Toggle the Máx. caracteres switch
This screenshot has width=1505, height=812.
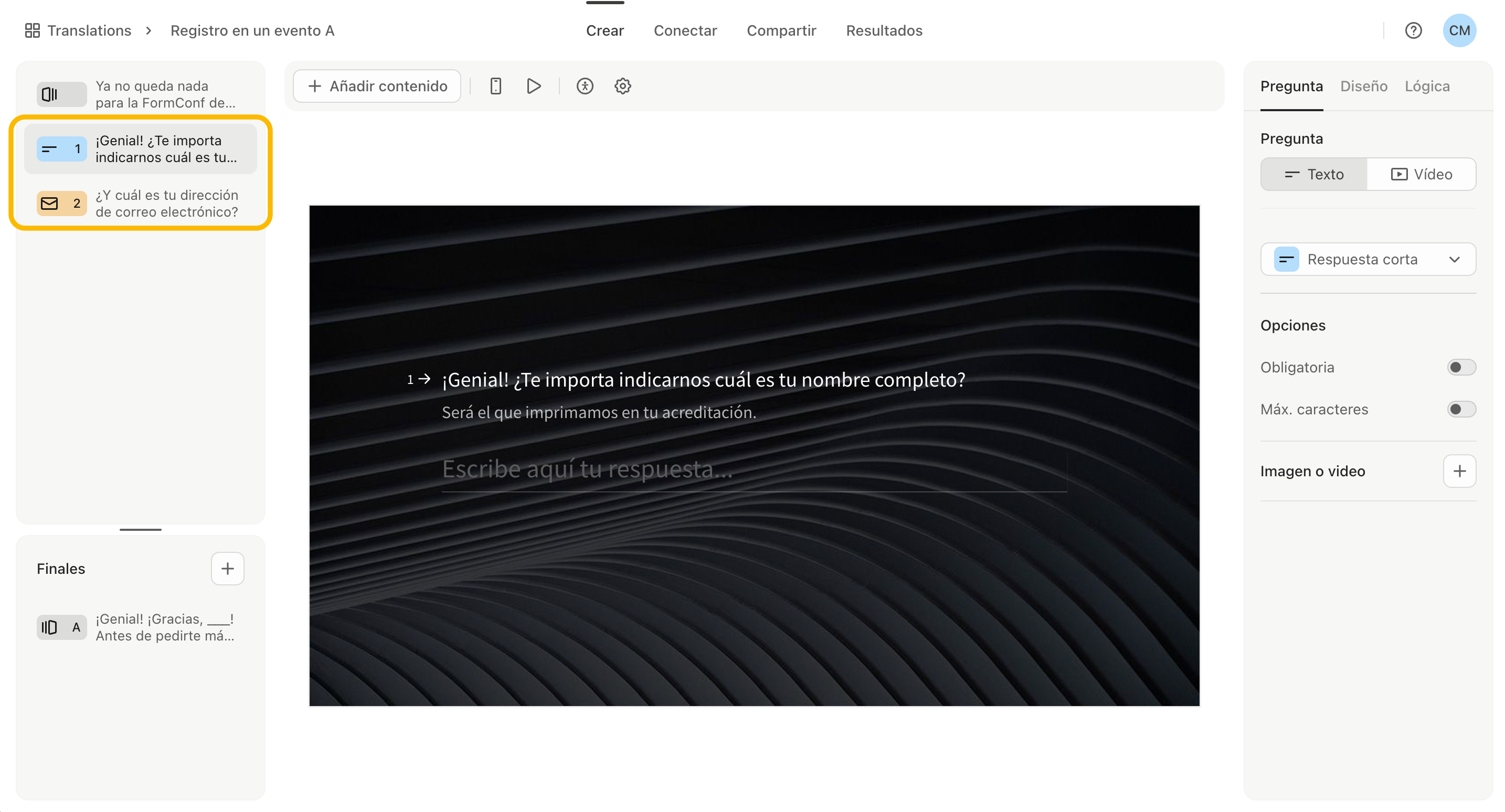1461,409
